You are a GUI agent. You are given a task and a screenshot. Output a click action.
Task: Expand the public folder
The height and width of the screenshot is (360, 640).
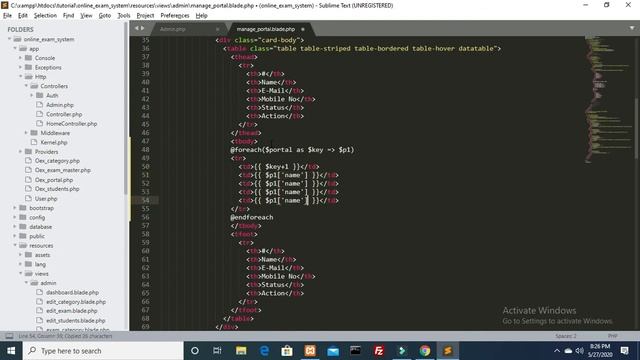[15, 236]
